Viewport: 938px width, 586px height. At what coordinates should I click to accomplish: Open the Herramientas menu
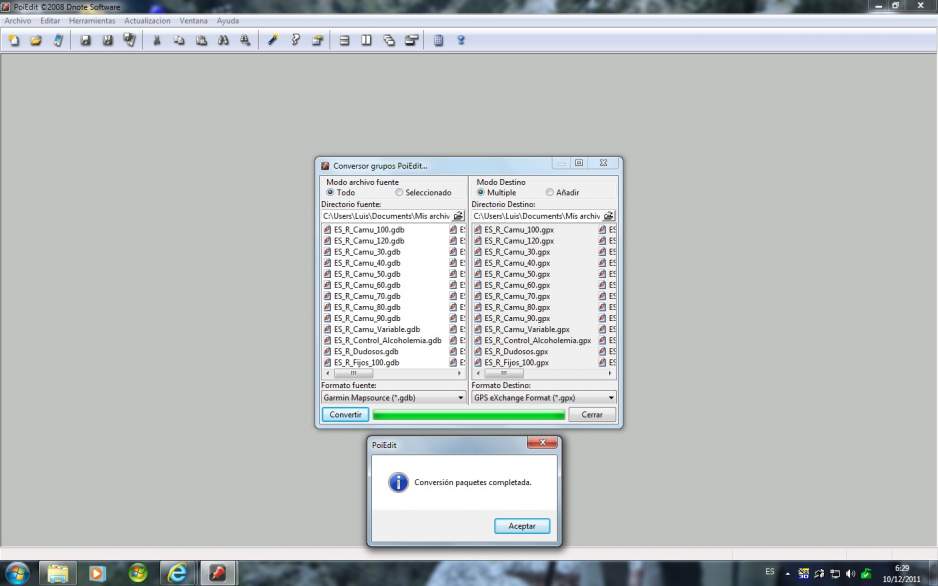tap(92, 20)
